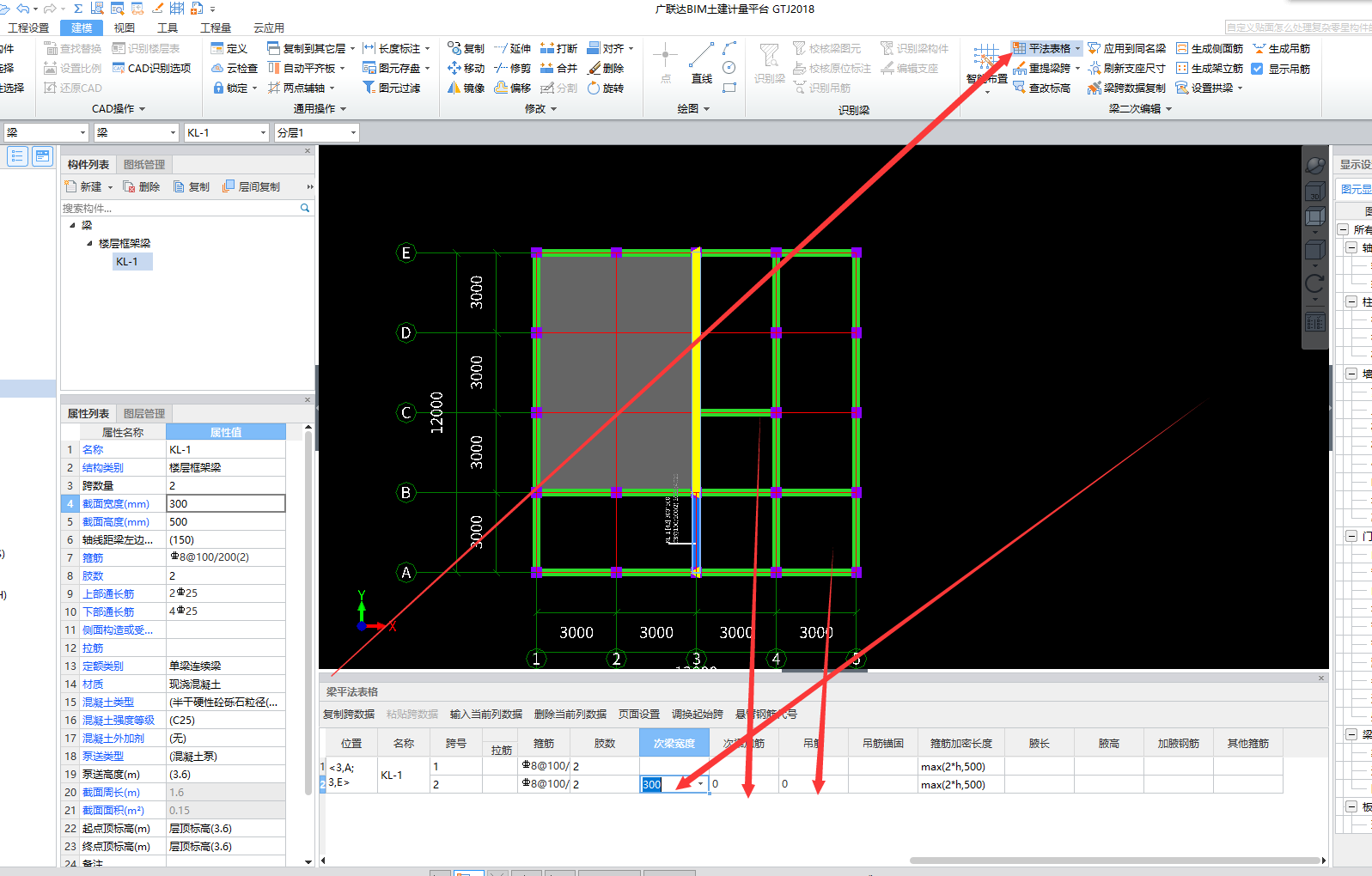Image resolution: width=1372 pixels, height=876 pixels.
Task: Click the 3D view cube icon in canvas toolbar
Action: [x=1314, y=191]
